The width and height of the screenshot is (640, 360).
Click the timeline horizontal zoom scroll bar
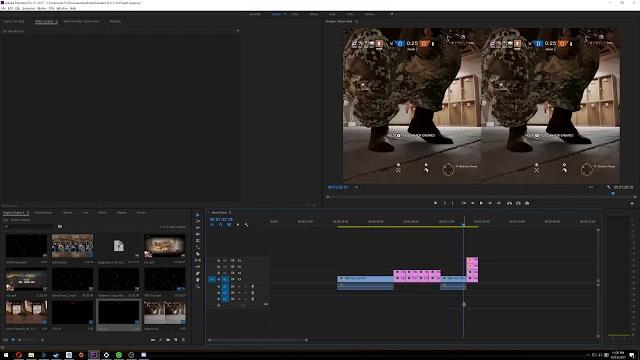point(258,340)
